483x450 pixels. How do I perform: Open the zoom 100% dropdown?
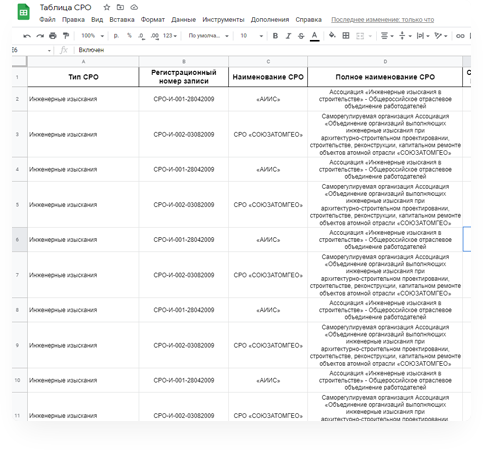click(x=93, y=36)
